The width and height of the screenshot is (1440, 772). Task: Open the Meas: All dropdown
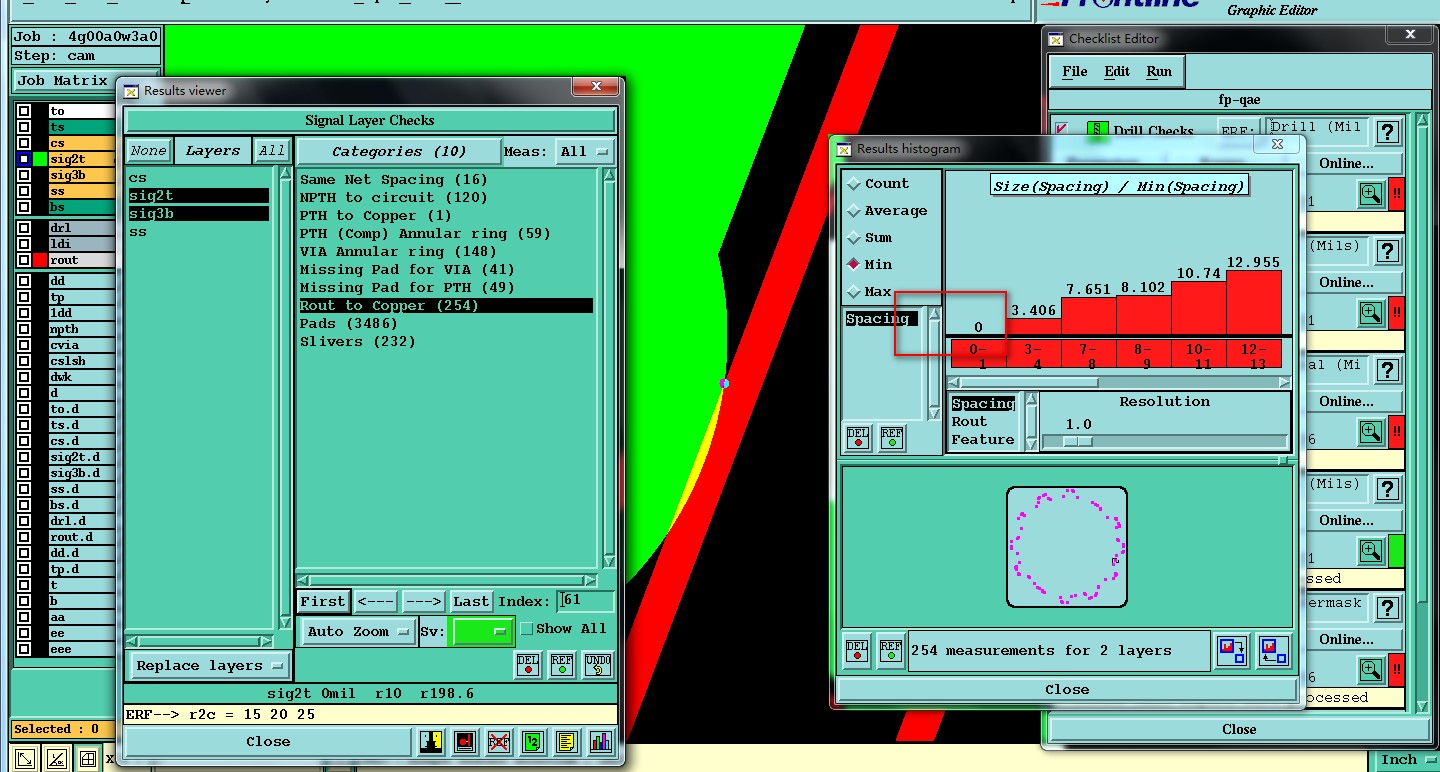pyautogui.click(x=585, y=152)
